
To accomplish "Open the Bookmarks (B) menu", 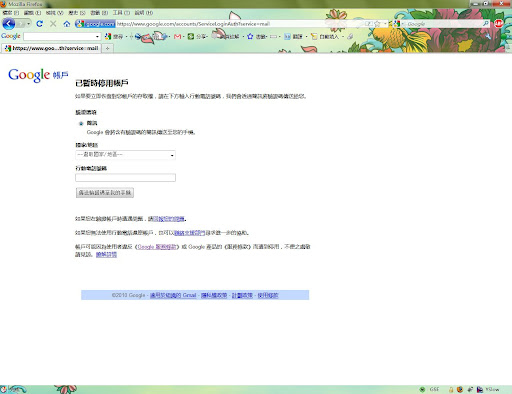I will click(99, 13).
